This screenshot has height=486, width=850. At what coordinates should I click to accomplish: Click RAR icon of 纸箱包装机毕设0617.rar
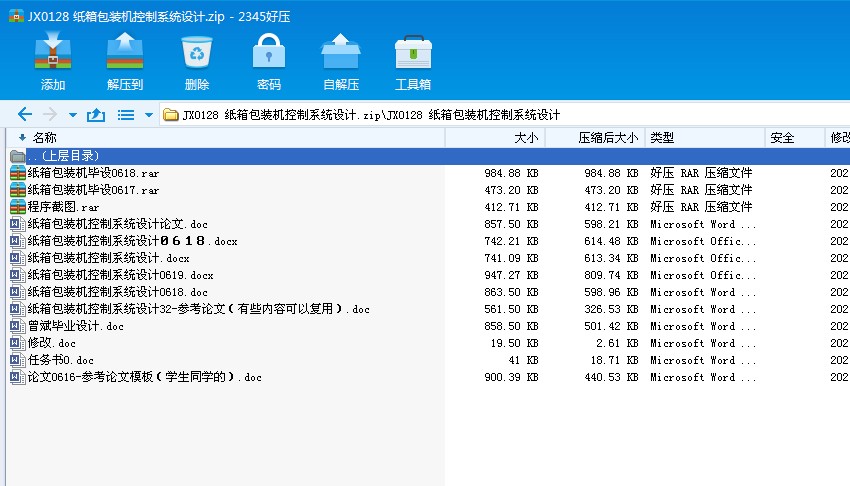tap(18, 190)
